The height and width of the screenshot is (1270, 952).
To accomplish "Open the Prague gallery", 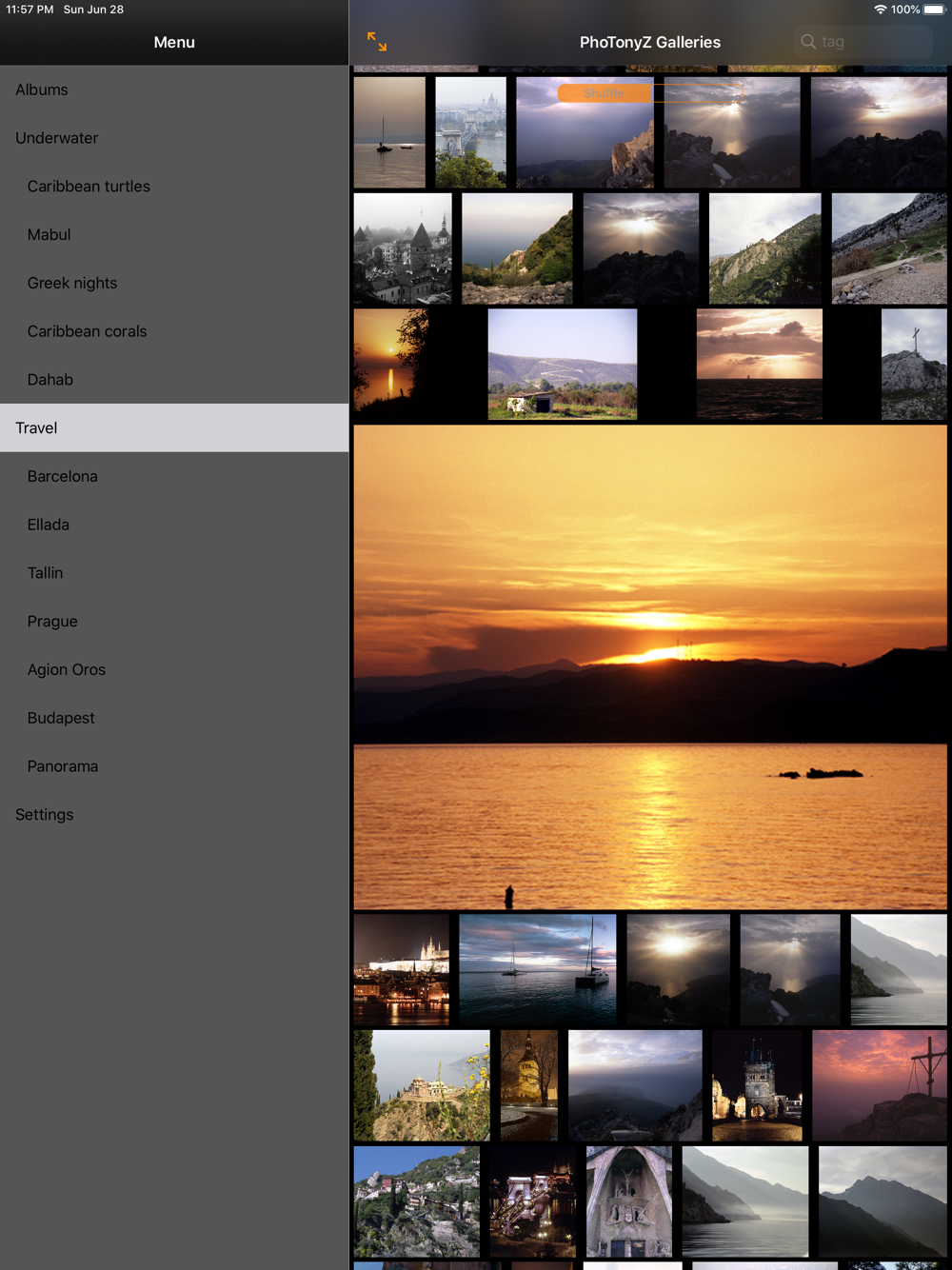I will [174, 621].
